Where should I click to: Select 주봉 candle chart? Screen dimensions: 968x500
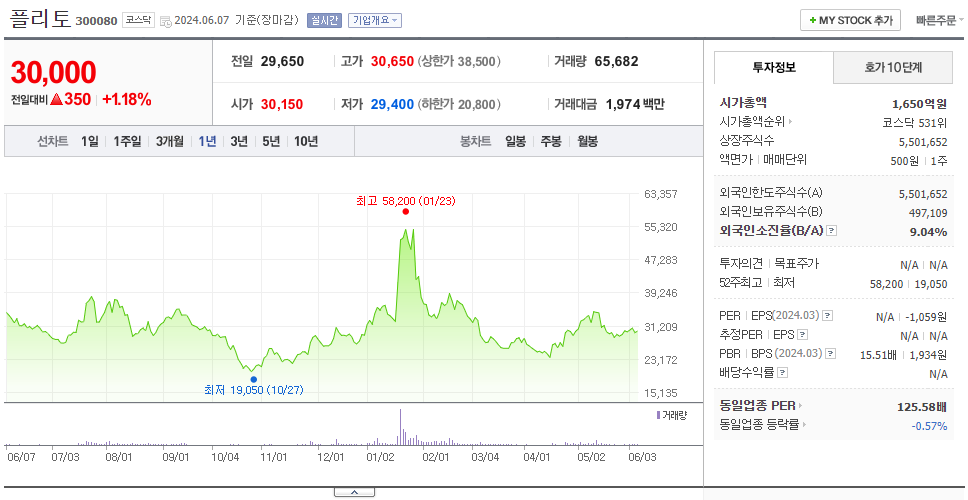coord(551,141)
